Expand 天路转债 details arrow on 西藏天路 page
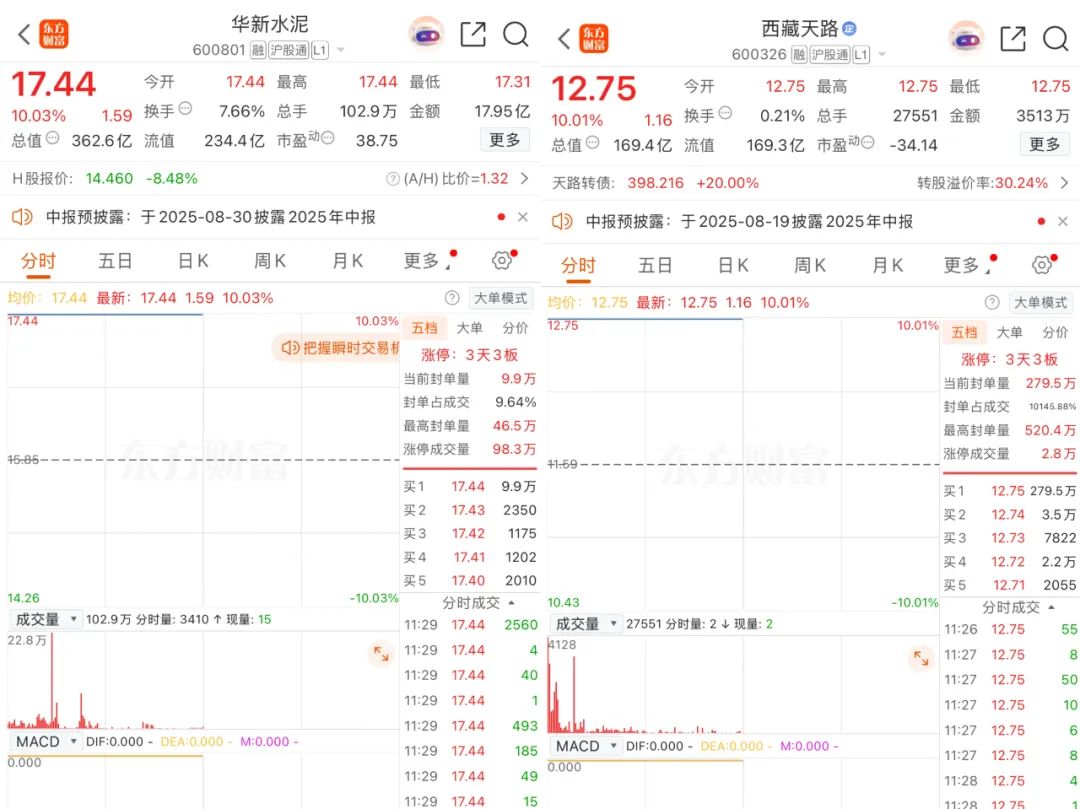The height and width of the screenshot is (809, 1080). click(1064, 183)
